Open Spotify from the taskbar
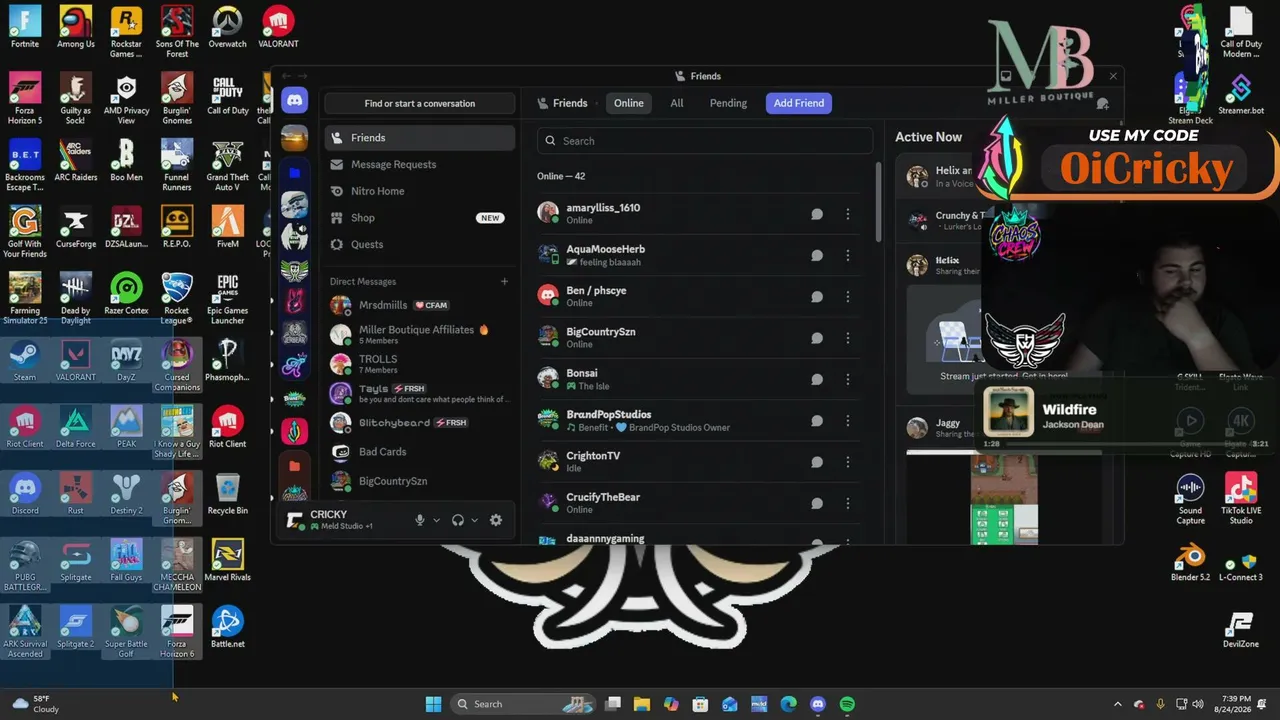This screenshot has width=1280, height=720. (847, 704)
